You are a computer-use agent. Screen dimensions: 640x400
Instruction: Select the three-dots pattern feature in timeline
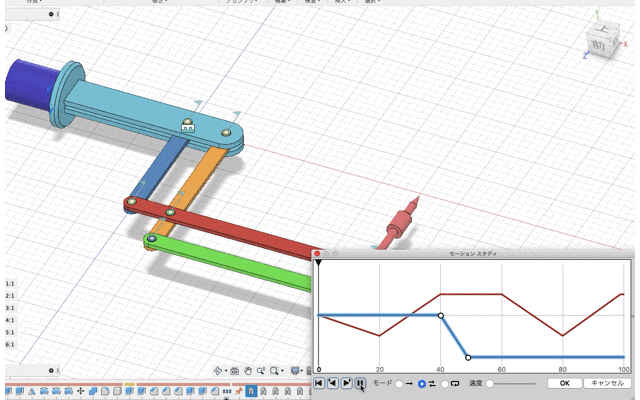(x=227, y=391)
